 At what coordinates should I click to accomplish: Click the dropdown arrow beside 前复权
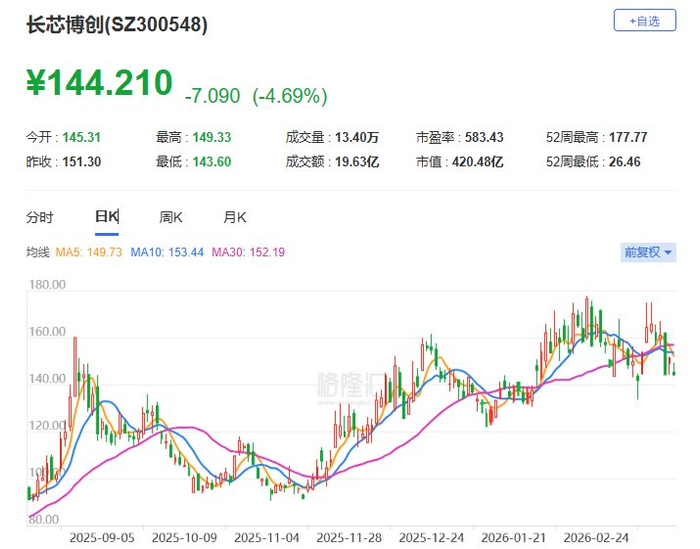(668, 253)
